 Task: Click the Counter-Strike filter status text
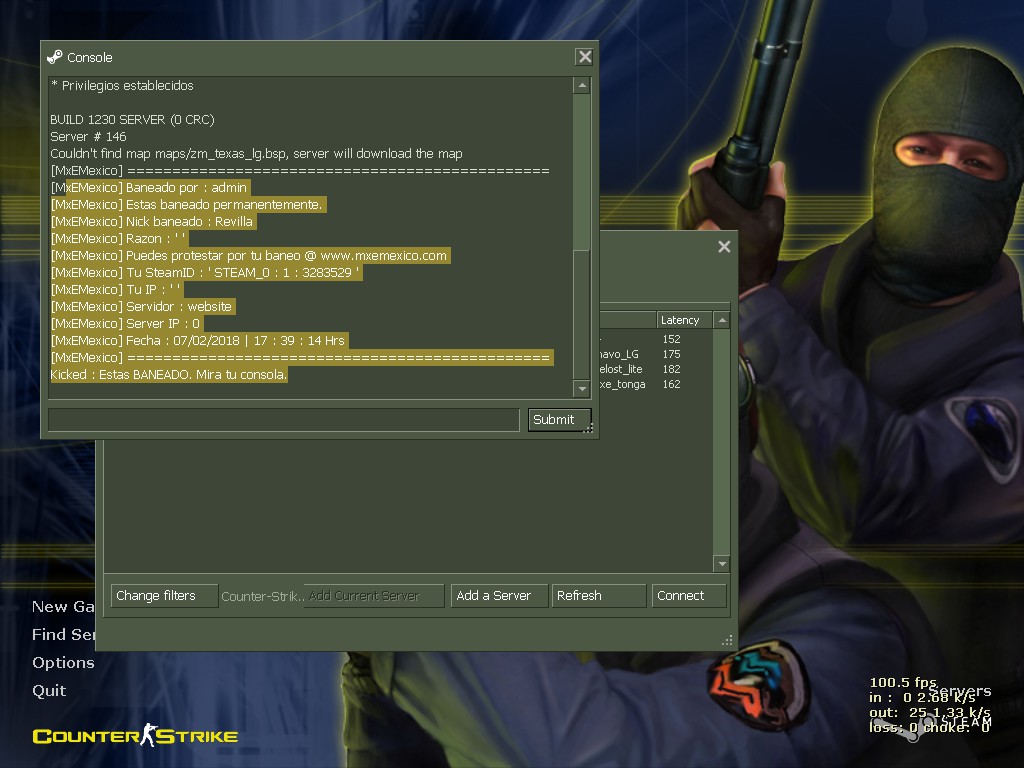tap(263, 596)
